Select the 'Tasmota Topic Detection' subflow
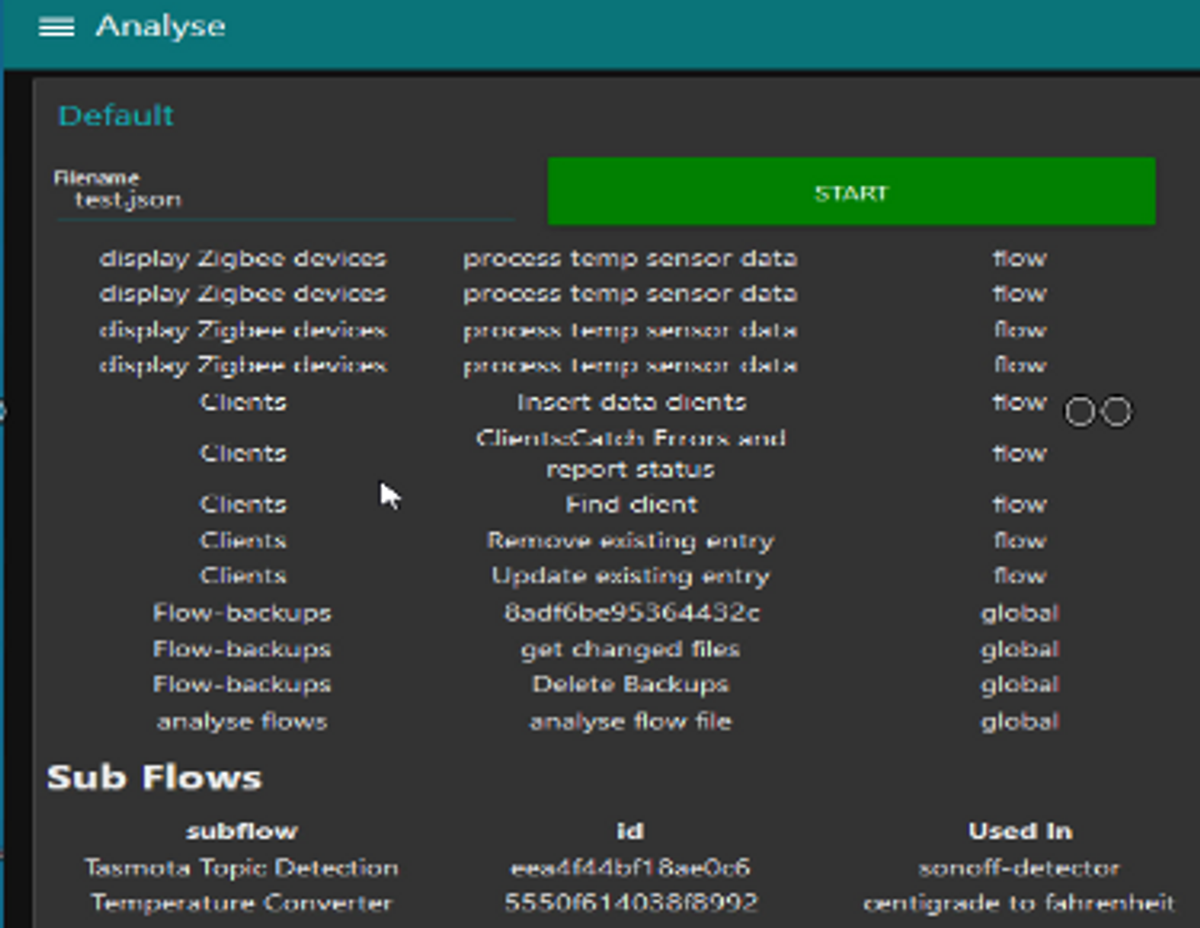 [x=242, y=867]
